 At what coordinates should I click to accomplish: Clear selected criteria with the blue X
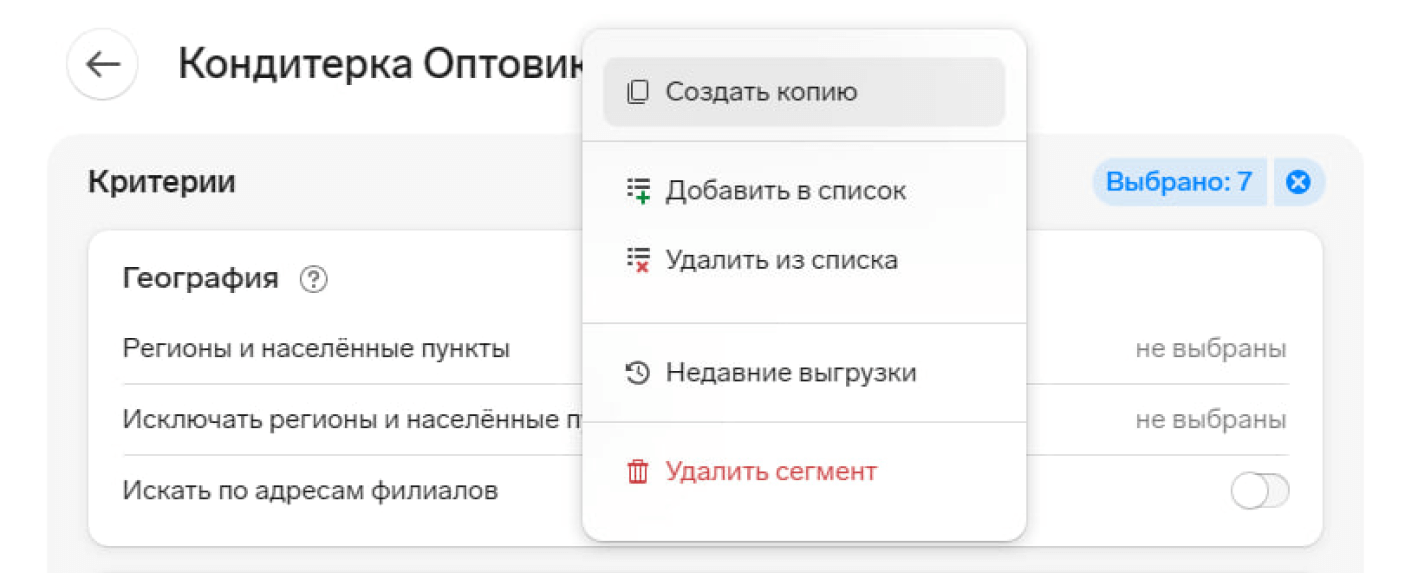tap(1298, 182)
